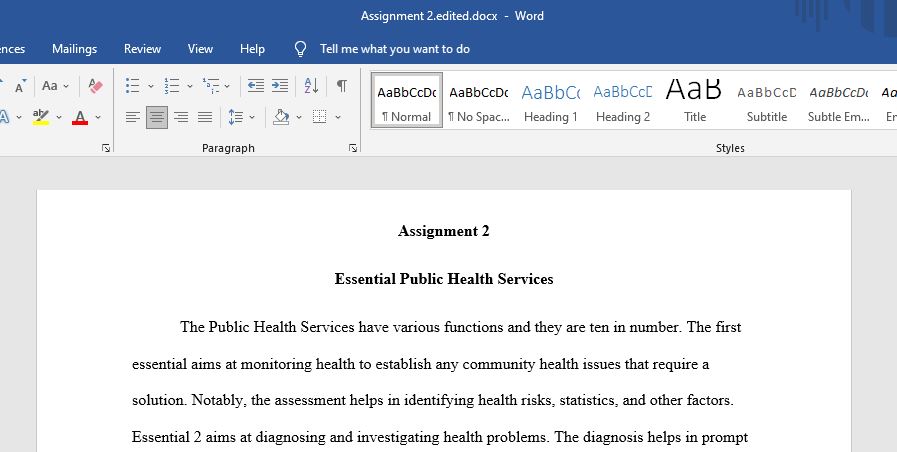The height and width of the screenshot is (452, 897).
Task: Open the numbering library dropdown arrow
Action: [x=189, y=86]
